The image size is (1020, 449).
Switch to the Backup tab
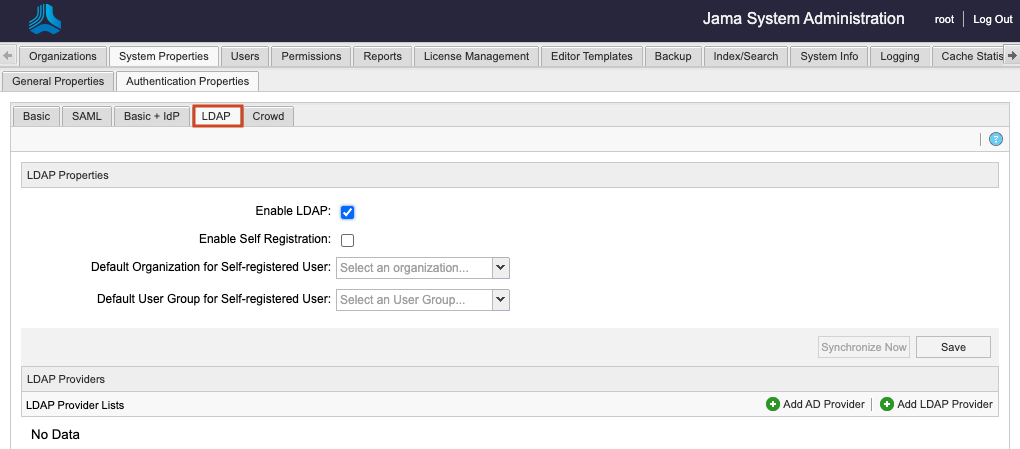[673, 56]
